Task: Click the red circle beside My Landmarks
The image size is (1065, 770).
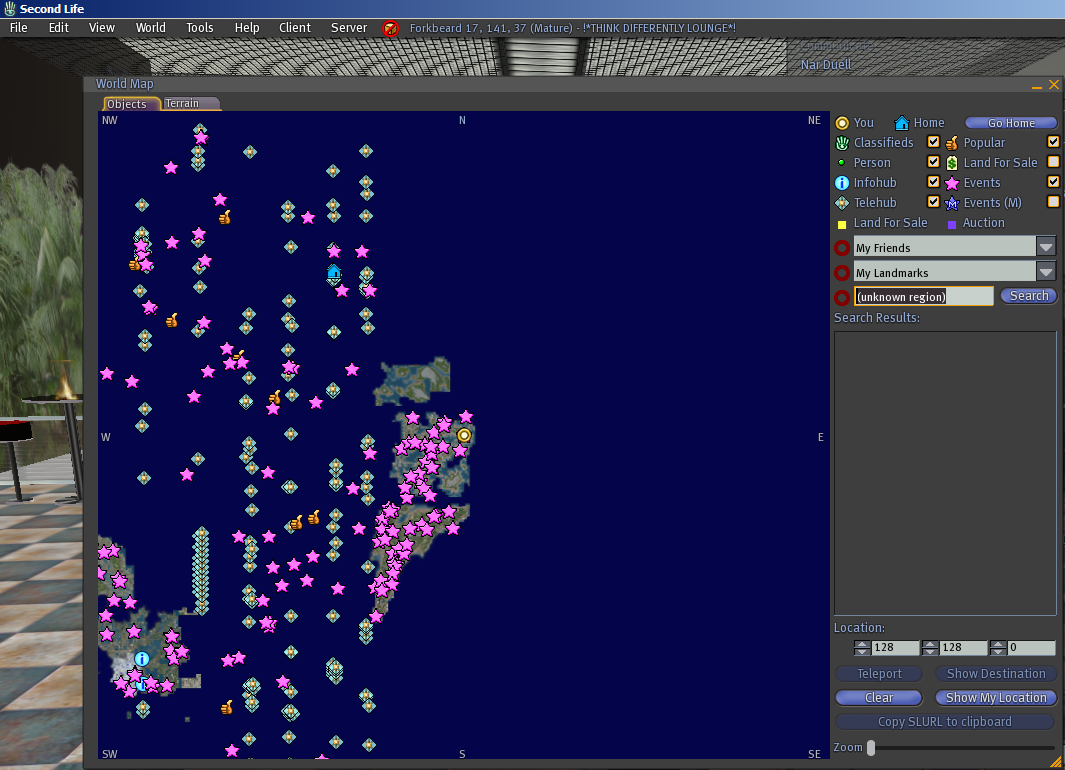Action: [x=842, y=272]
